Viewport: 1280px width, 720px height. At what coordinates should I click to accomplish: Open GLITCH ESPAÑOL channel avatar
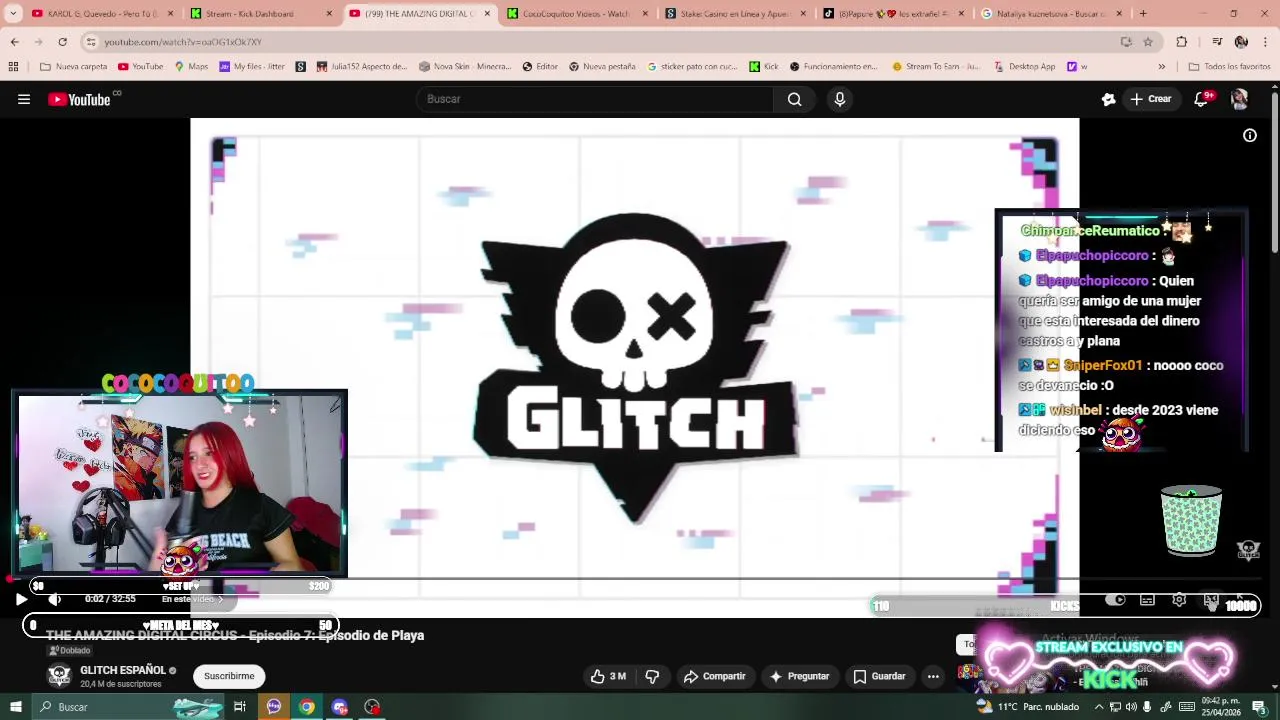pos(60,676)
